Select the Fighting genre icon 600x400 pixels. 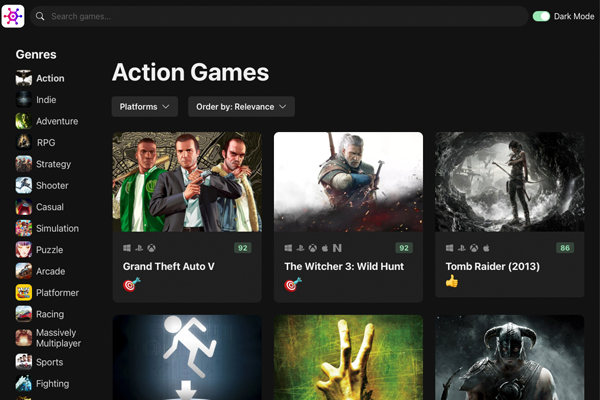click(x=23, y=383)
